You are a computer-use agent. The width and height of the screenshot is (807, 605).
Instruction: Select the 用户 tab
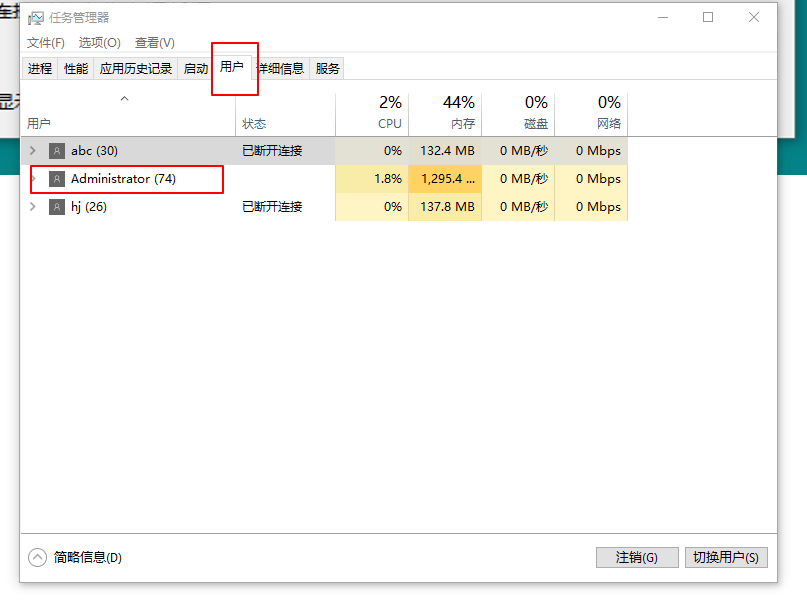(x=232, y=67)
